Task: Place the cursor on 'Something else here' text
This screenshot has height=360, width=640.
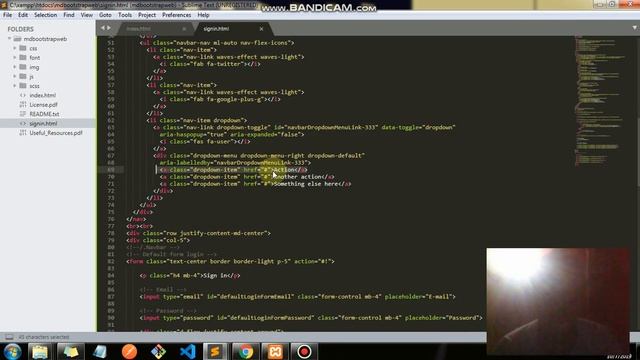Action: pyautogui.click(x=306, y=184)
